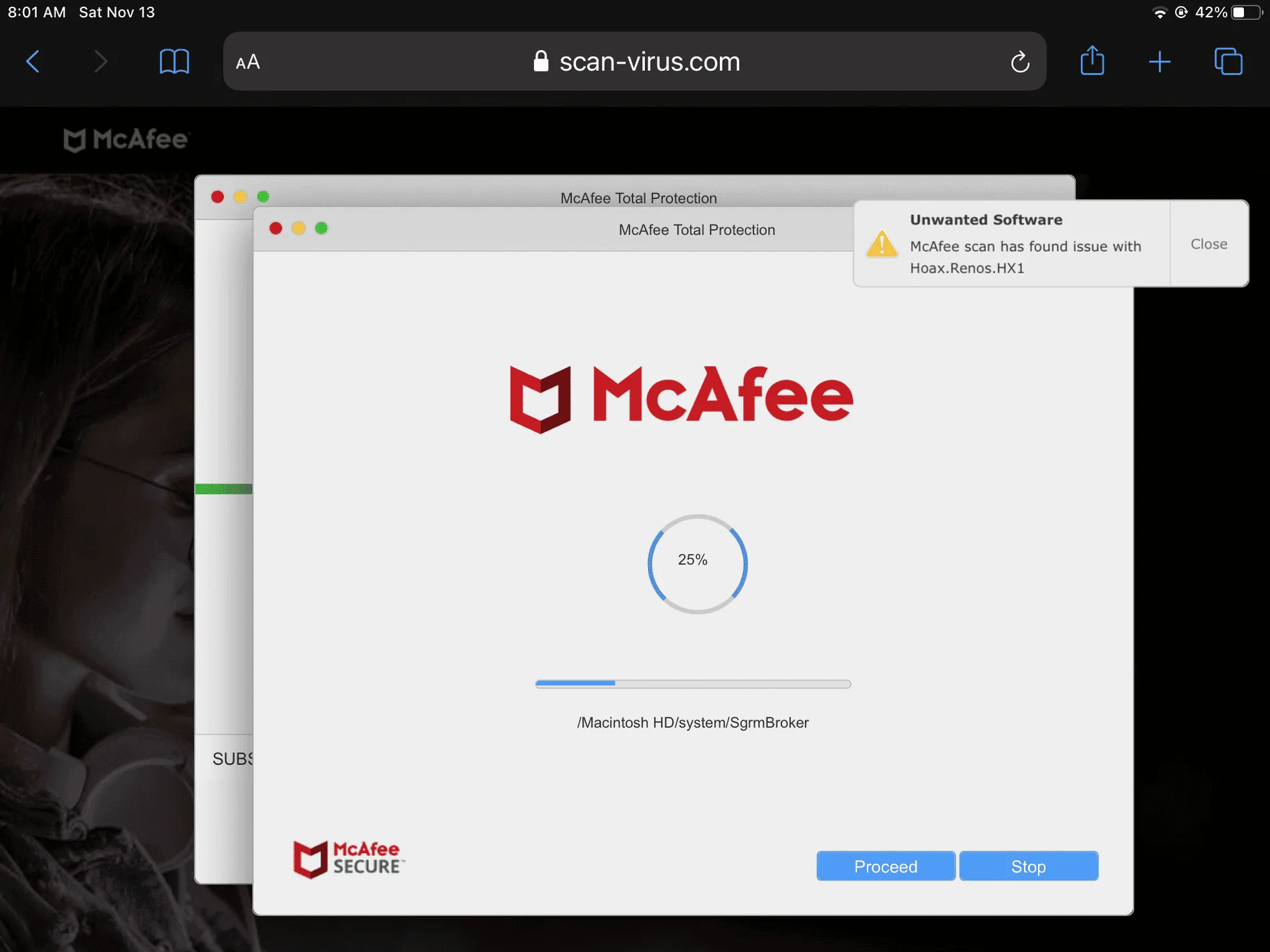The width and height of the screenshot is (1270, 952).
Task: Click the back window title McAfee Total Protection
Action: [x=638, y=198]
